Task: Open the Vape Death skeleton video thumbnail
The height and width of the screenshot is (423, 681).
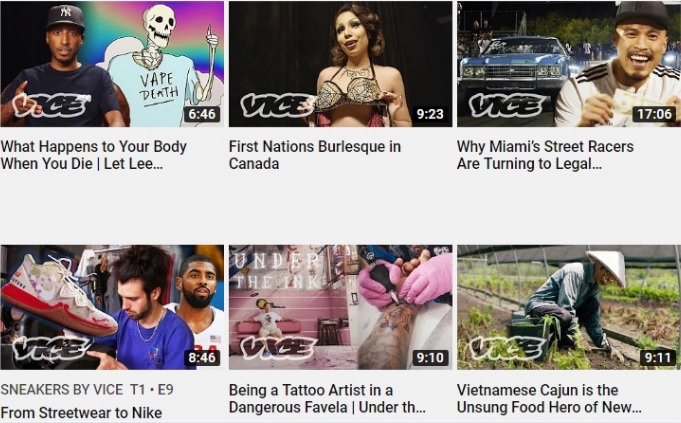Action: [x=112, y=64]
